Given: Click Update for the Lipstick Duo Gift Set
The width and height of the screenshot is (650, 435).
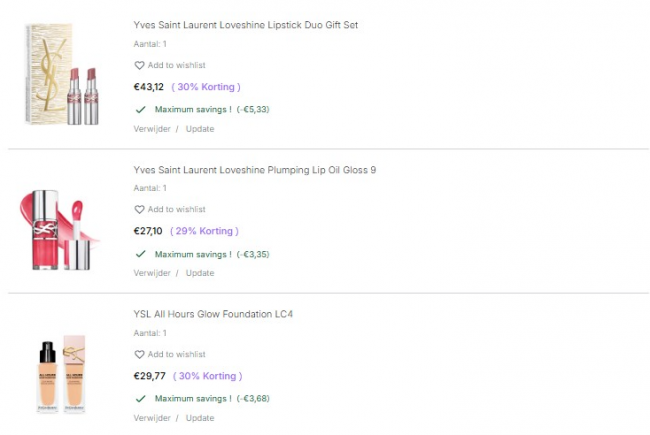Looking at the screenshot, I should 200,129.
